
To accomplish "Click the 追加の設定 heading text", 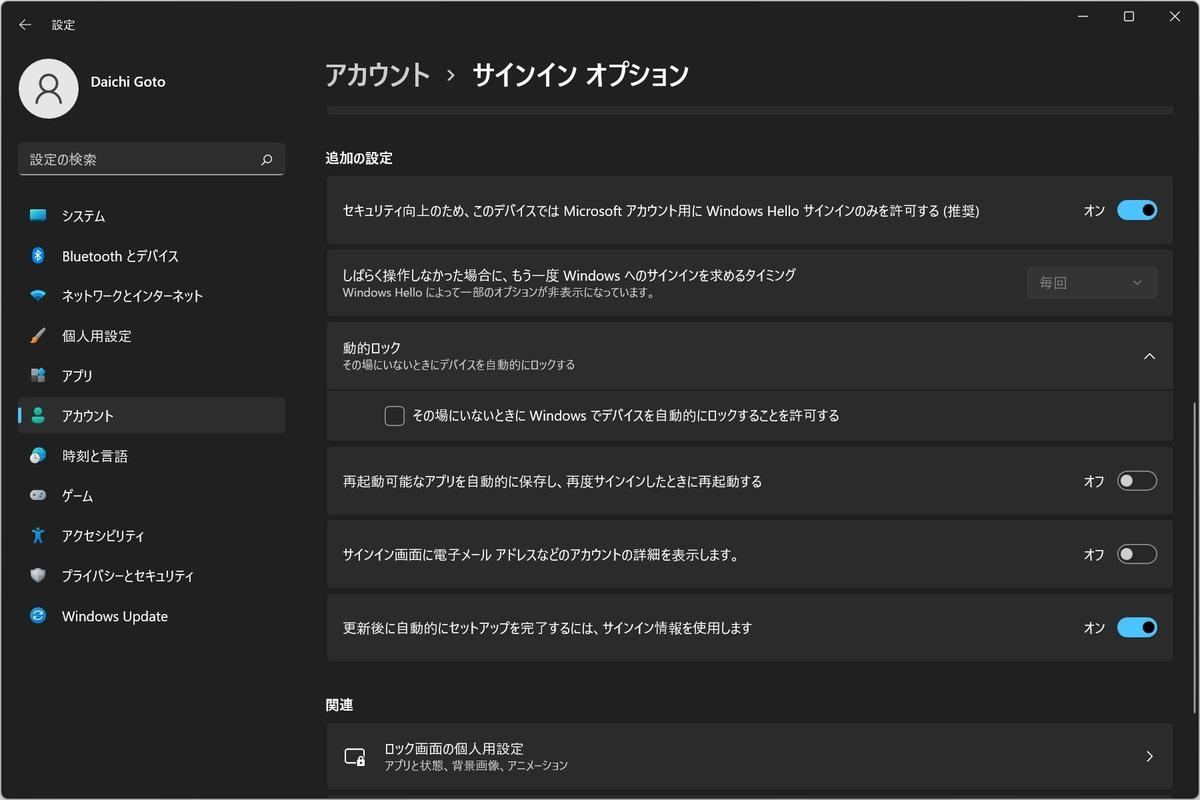I will coord(359,158).
